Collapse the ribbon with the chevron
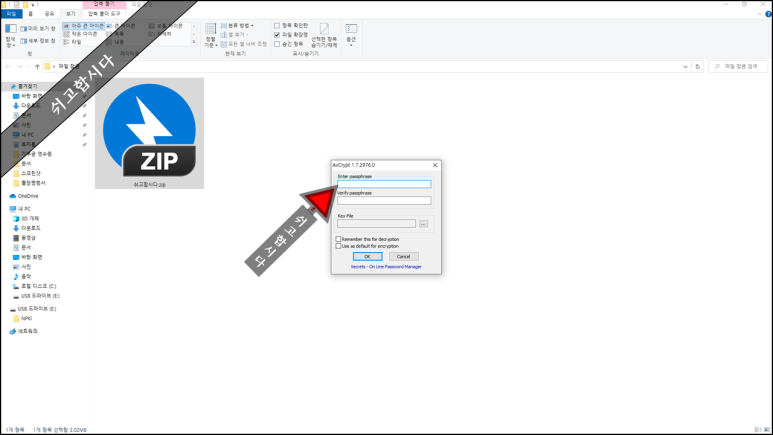The width and height of the screenshot is (773, 435). click(760, 14)
